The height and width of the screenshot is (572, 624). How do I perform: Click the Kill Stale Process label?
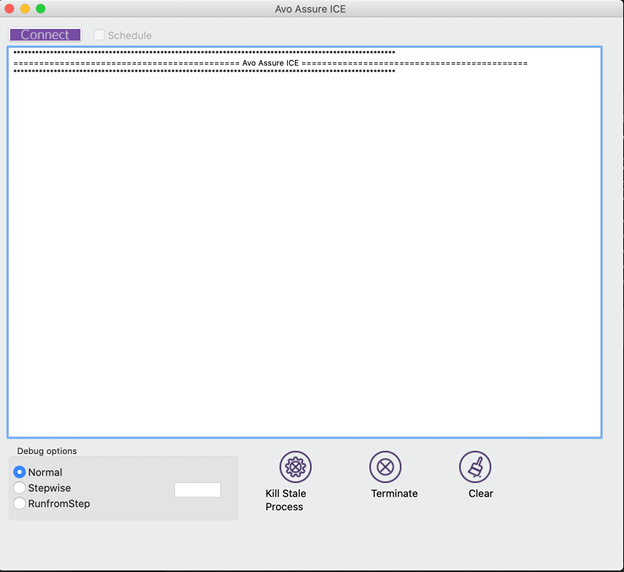tap(285, 500)
